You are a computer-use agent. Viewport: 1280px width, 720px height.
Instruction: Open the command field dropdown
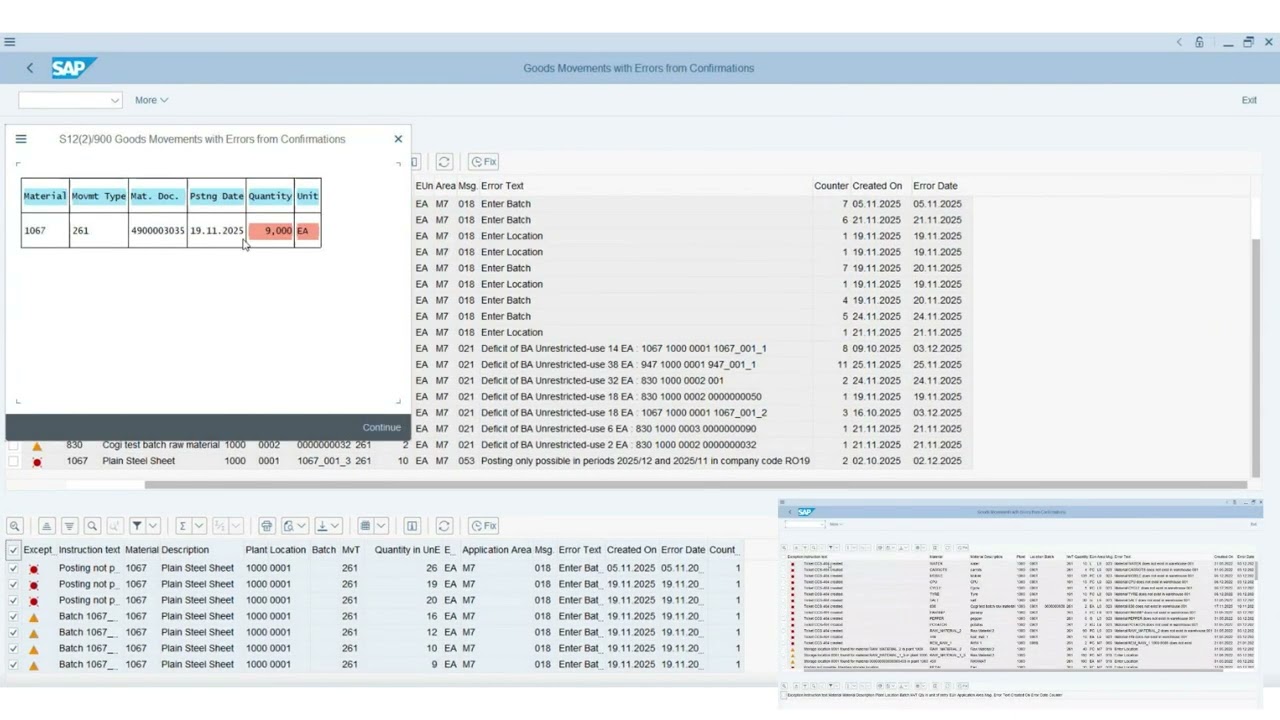[x=114, y=100]
